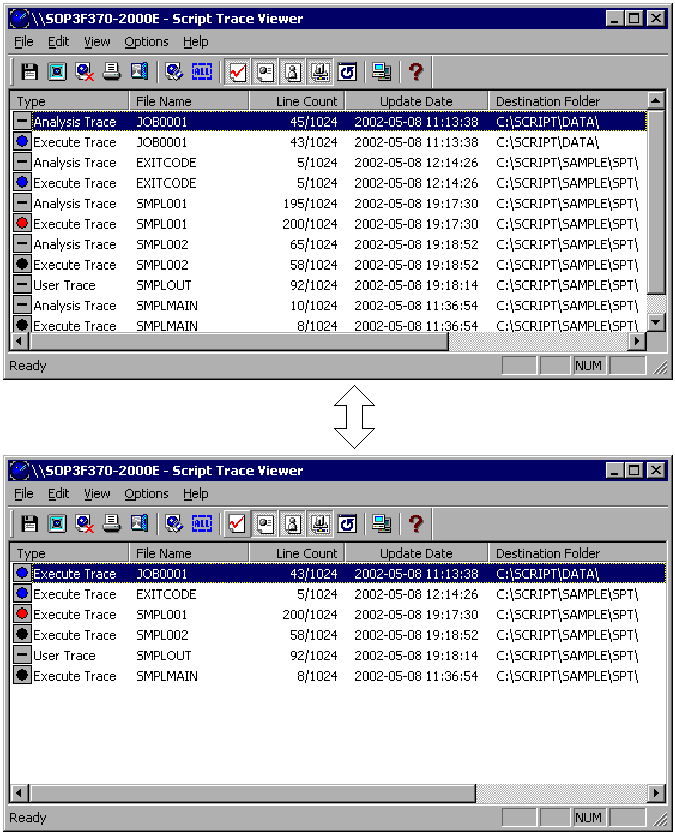675x834 pixels.
Task: Click the down scroll arrow in upper window list
Action: pos(656,322)
